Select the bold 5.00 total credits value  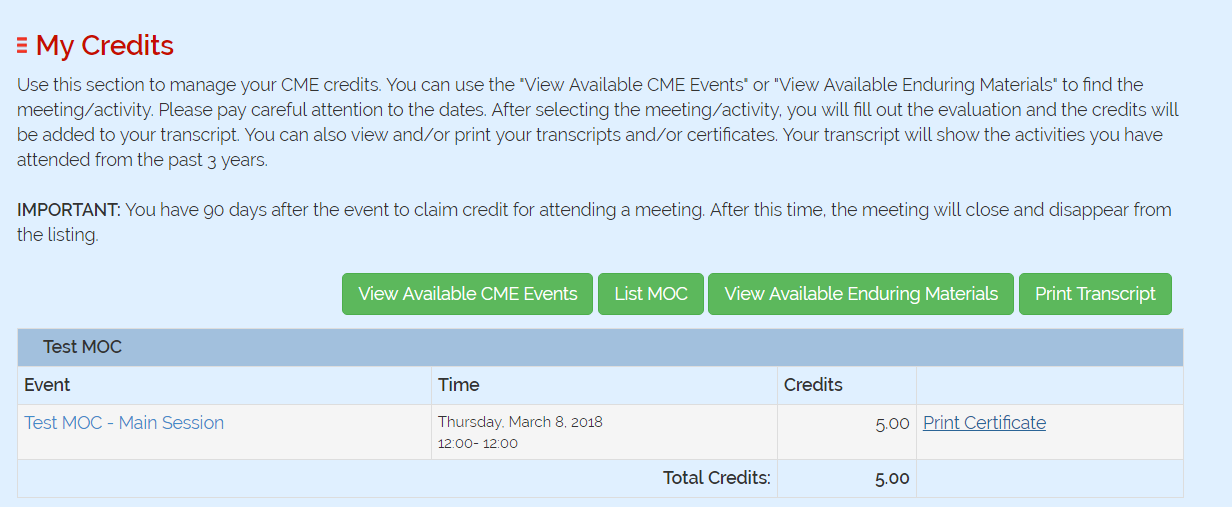tap(892, 478)
